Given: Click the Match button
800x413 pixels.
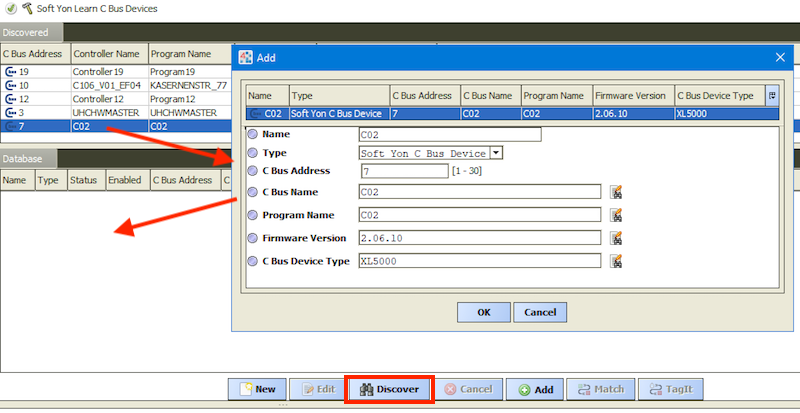Looking at the screenshot, I should click(601, 390).
